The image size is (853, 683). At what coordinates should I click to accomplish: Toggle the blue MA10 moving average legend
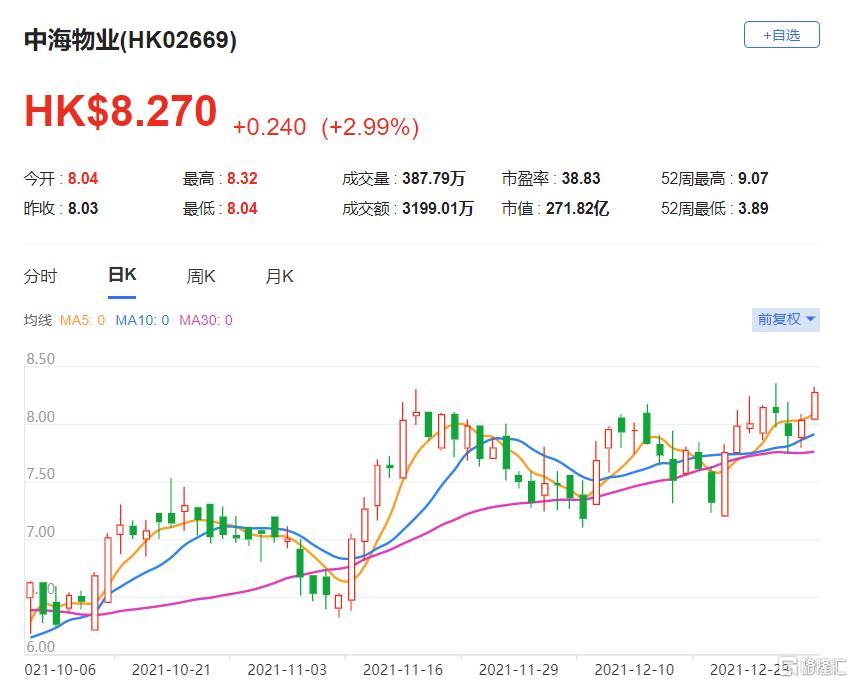pos(142,320)
